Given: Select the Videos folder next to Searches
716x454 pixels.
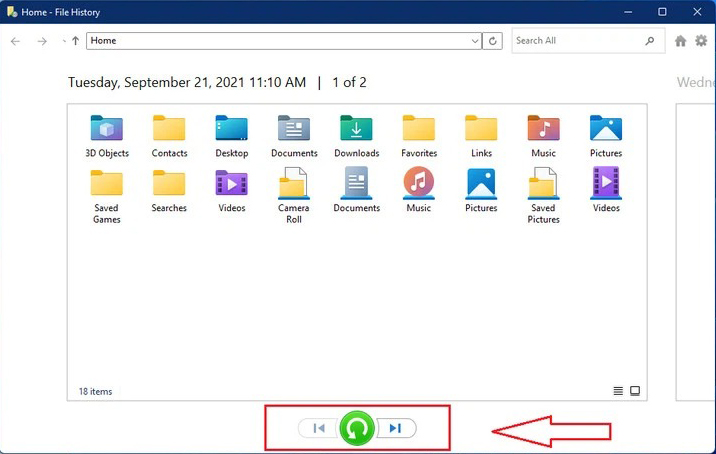Looking at the screenshot, I should point(232,191).
